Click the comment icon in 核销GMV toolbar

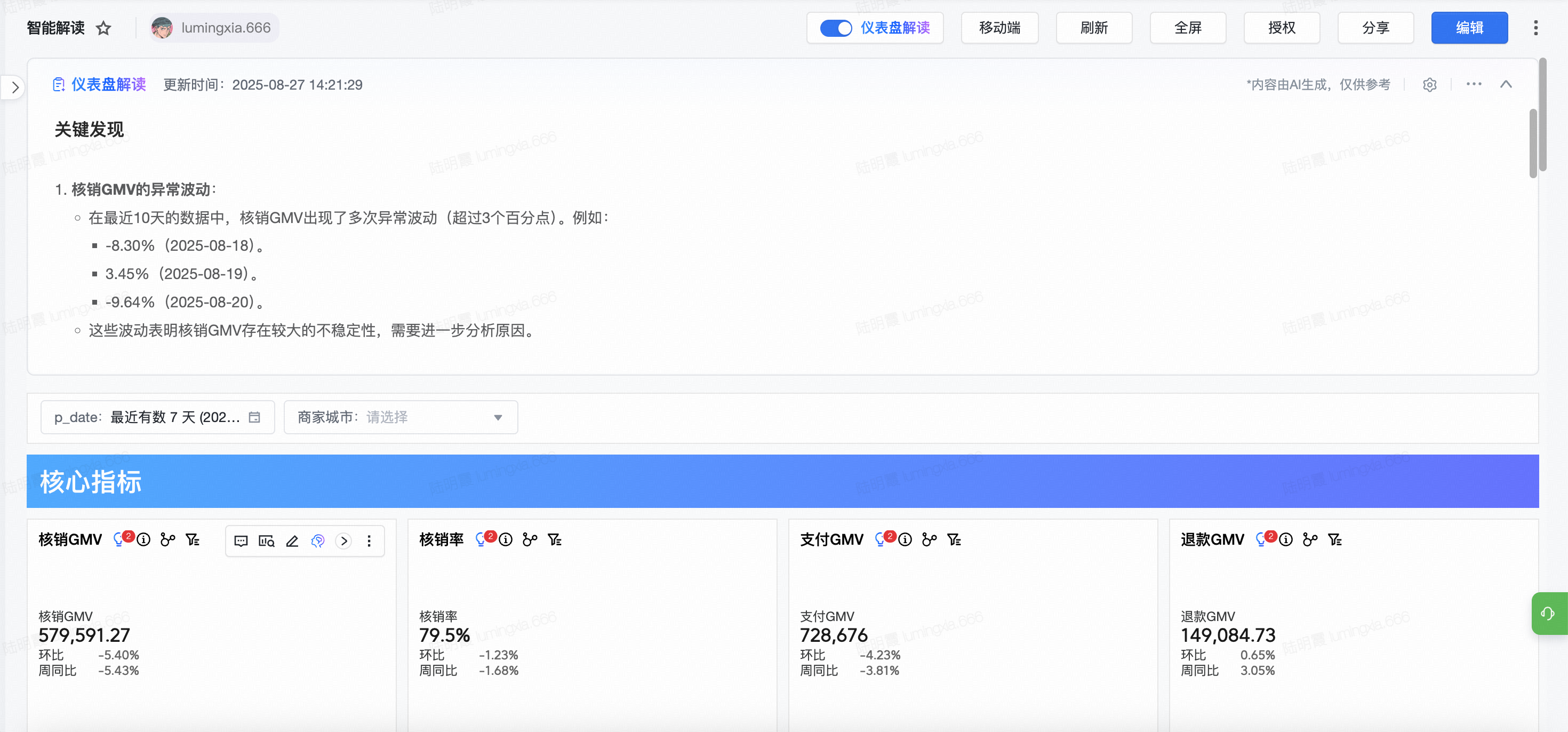(241, 541)
